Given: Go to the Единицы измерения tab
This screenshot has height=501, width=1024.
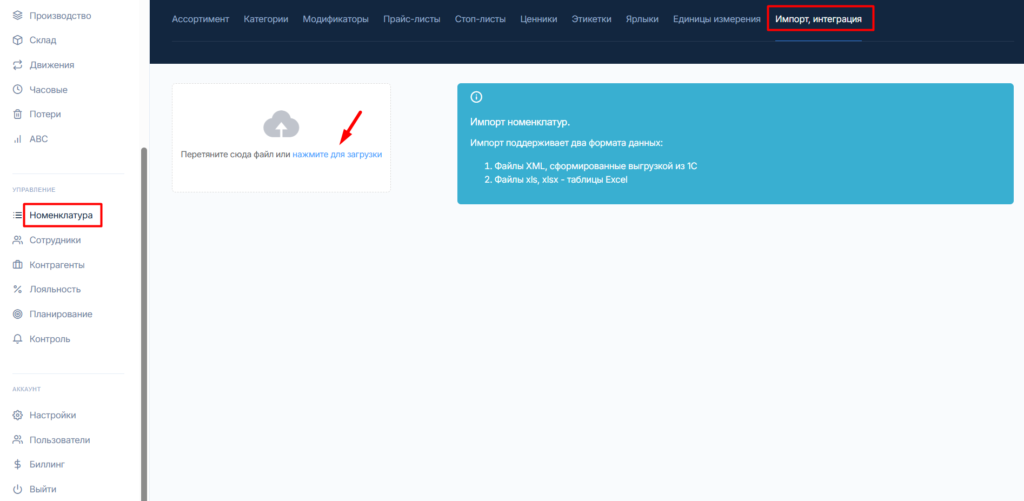Looking at the screenshot, I should (x=716, y=19).
